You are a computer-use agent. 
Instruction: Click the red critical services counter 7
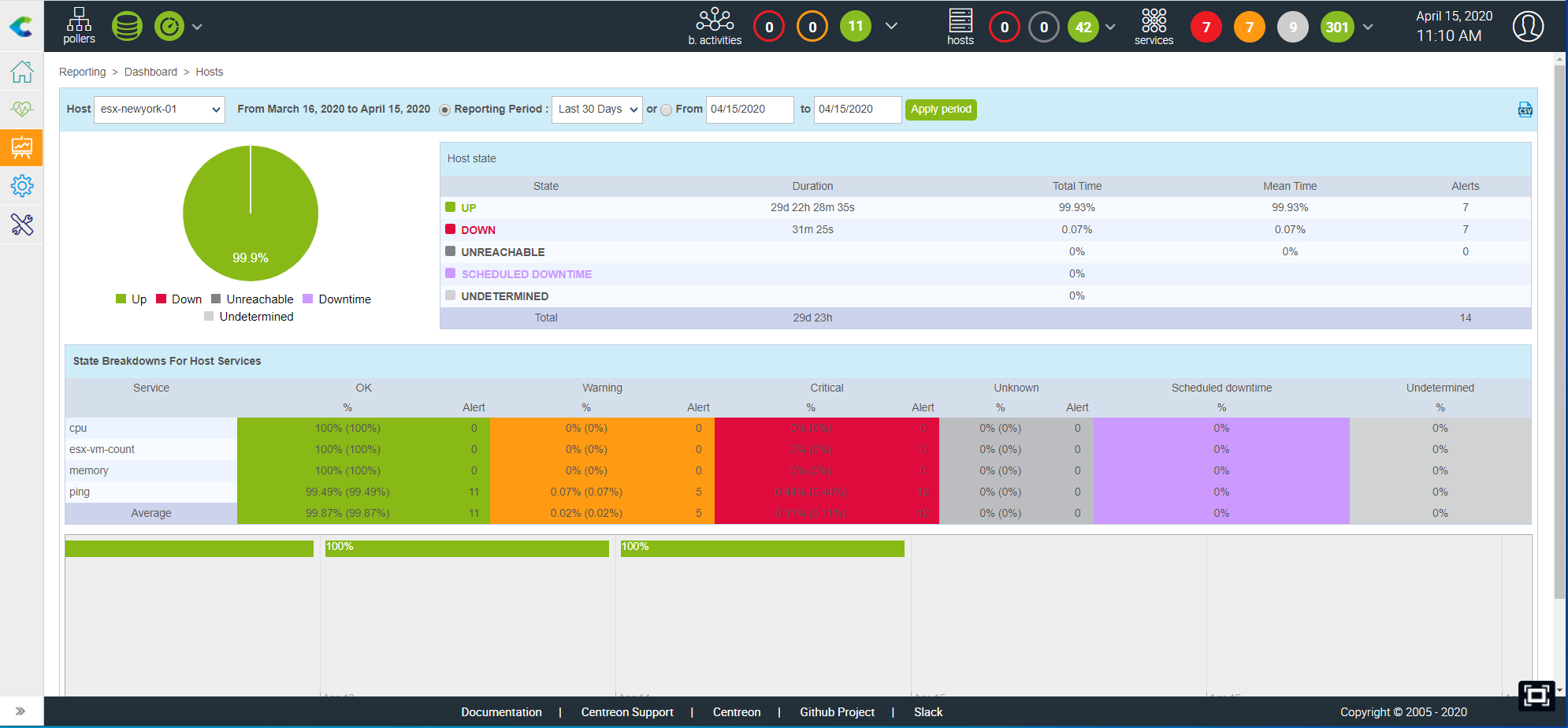click(1206, 27)
